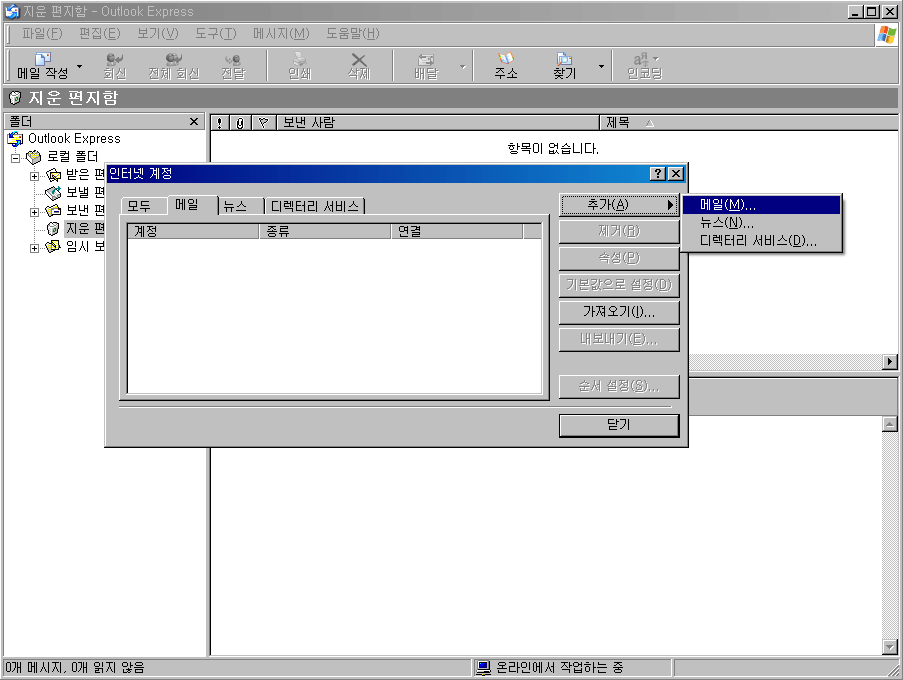Viewport: 903px width, 680px height.
Task: Open the 추가(A) submenu button
Action: [619, 205]
